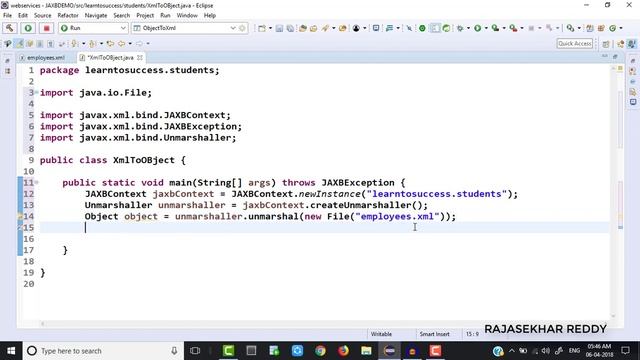Screen dimensions: 640x360
Task: Select the active Java perspective icon
Action: tap(631, 44)
